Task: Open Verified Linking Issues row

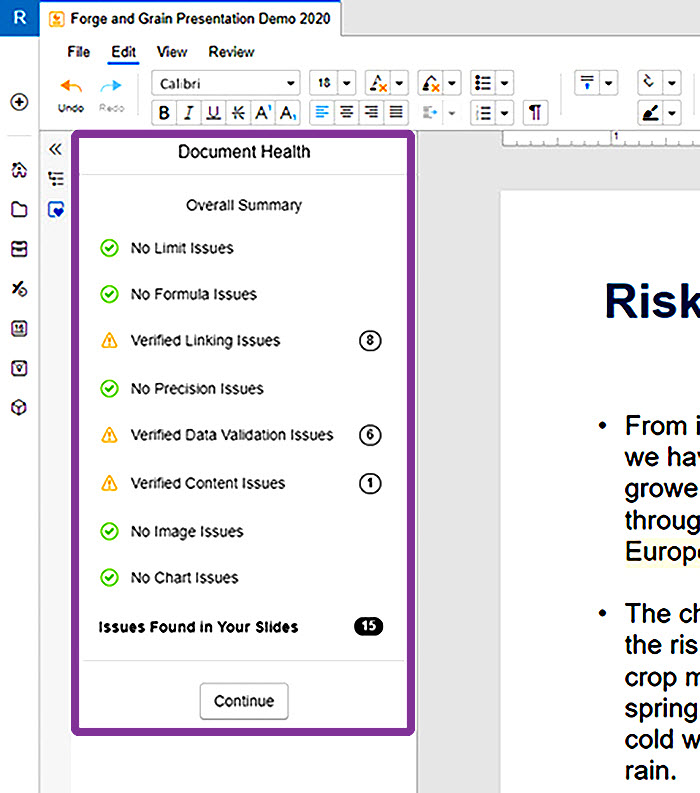Action: click(x=242, y=340)
